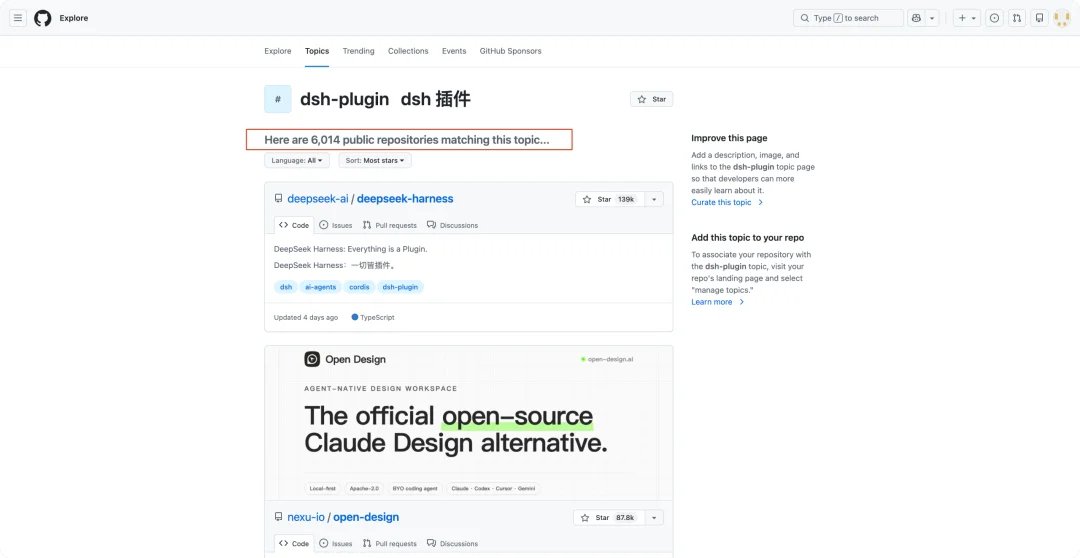Click the 139k star count badge

(627, 199)
